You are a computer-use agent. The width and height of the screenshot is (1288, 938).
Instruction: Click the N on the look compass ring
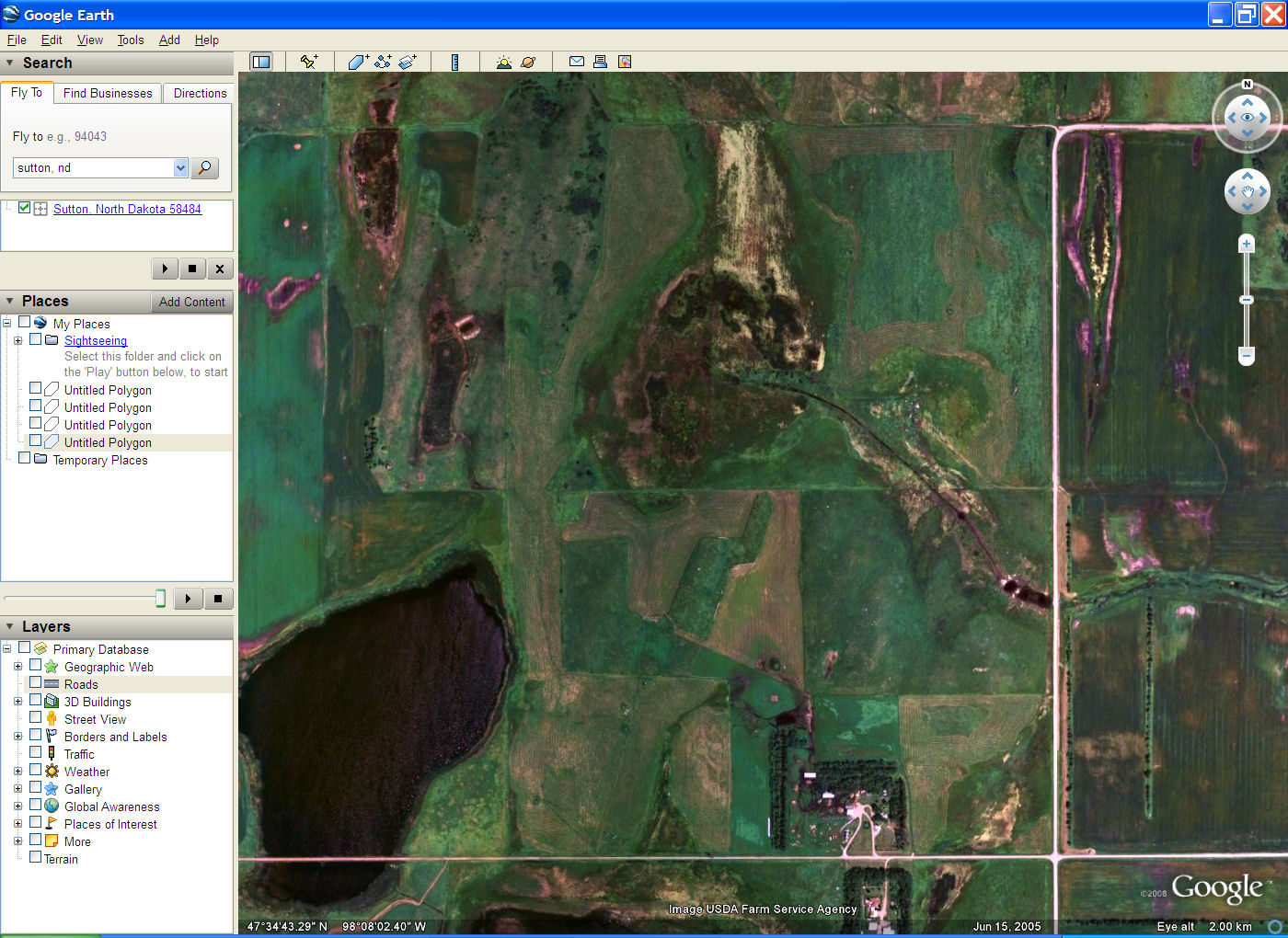click(x=1248, y=85)
